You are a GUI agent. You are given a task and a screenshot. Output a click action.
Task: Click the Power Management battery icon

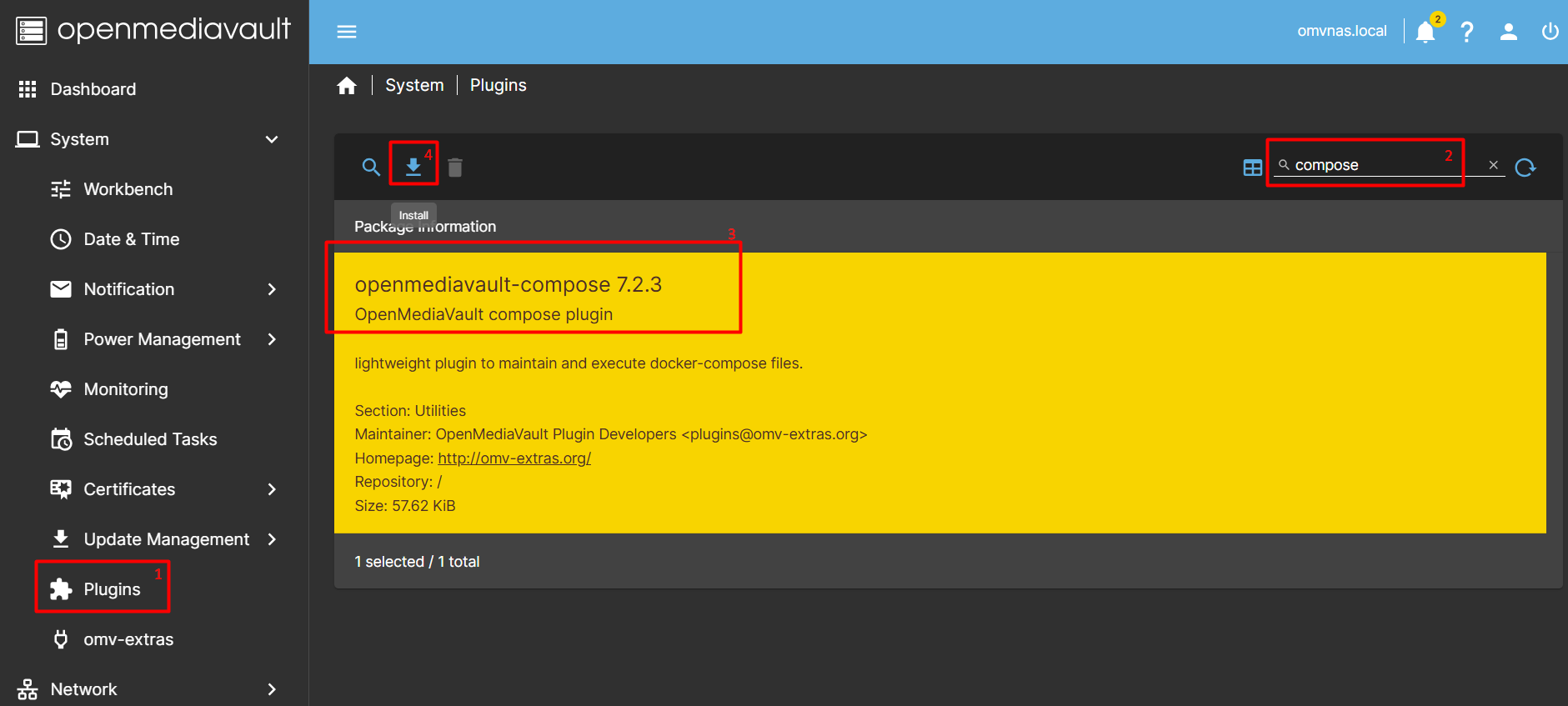(x=61, y=339)
